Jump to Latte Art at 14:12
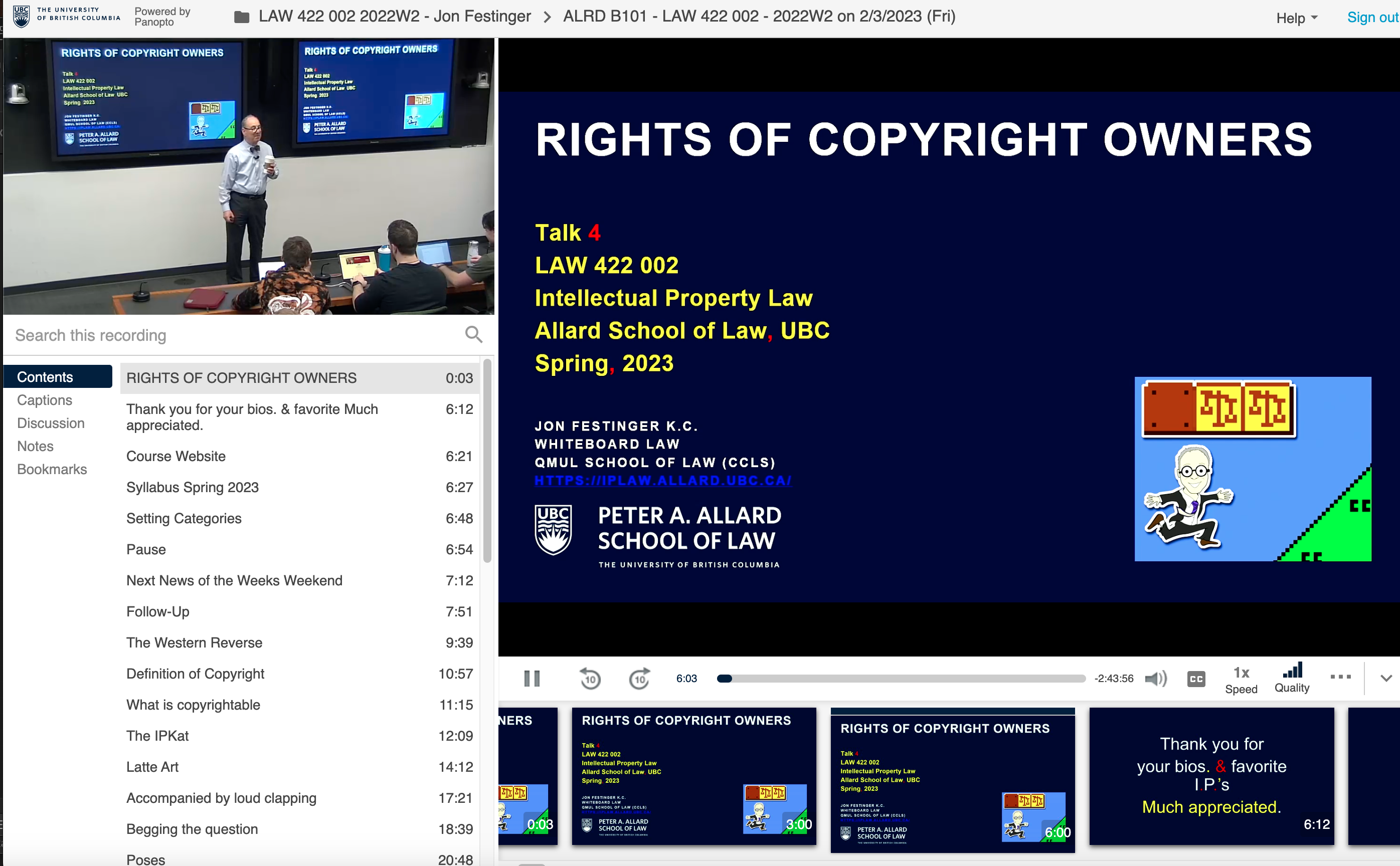 coord(300,767)
